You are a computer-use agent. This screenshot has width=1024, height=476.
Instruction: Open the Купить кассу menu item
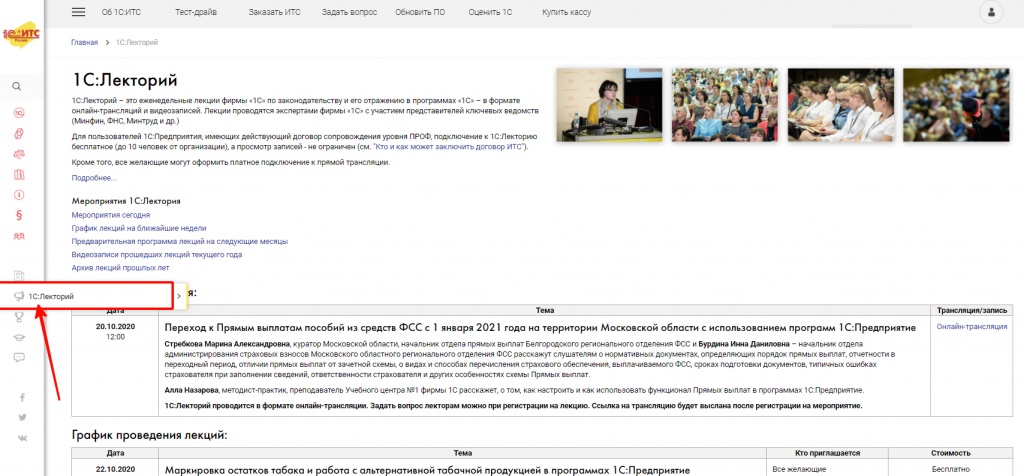[x=566, y=12]
